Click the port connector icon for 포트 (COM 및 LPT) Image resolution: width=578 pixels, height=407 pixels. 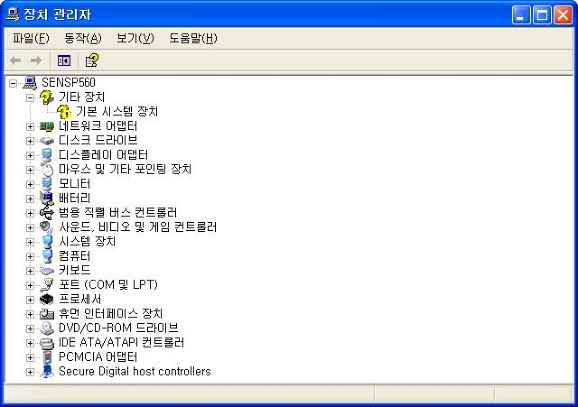click(47, 285)
